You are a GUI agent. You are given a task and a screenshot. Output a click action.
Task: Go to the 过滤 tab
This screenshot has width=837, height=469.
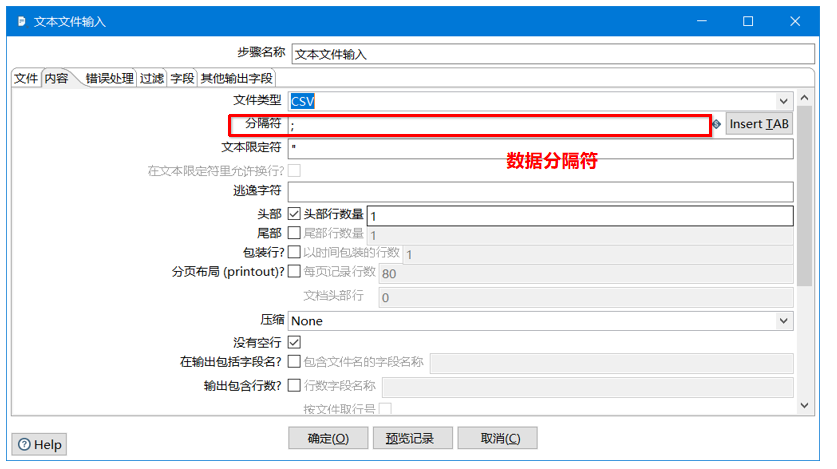point(152,78)
